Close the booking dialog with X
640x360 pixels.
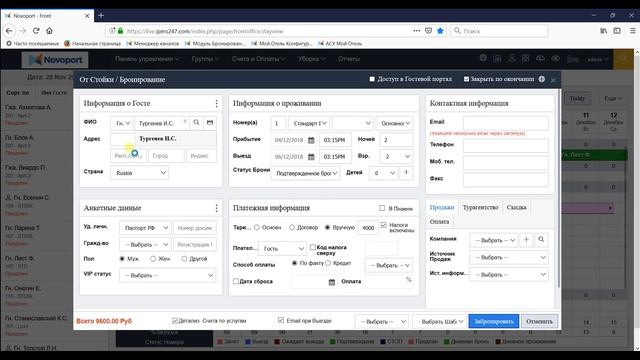coord(553,80)
